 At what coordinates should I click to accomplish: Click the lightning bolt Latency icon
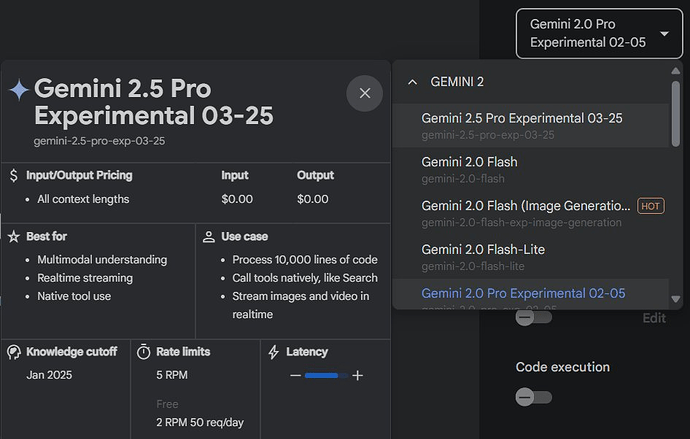274,352
